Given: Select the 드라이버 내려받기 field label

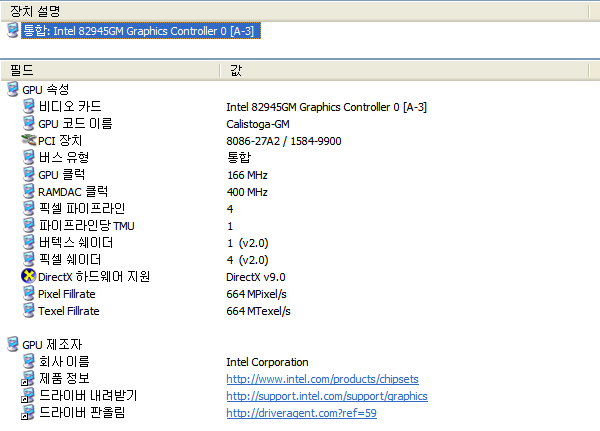Looking at the screenshot, I should 88,395.
